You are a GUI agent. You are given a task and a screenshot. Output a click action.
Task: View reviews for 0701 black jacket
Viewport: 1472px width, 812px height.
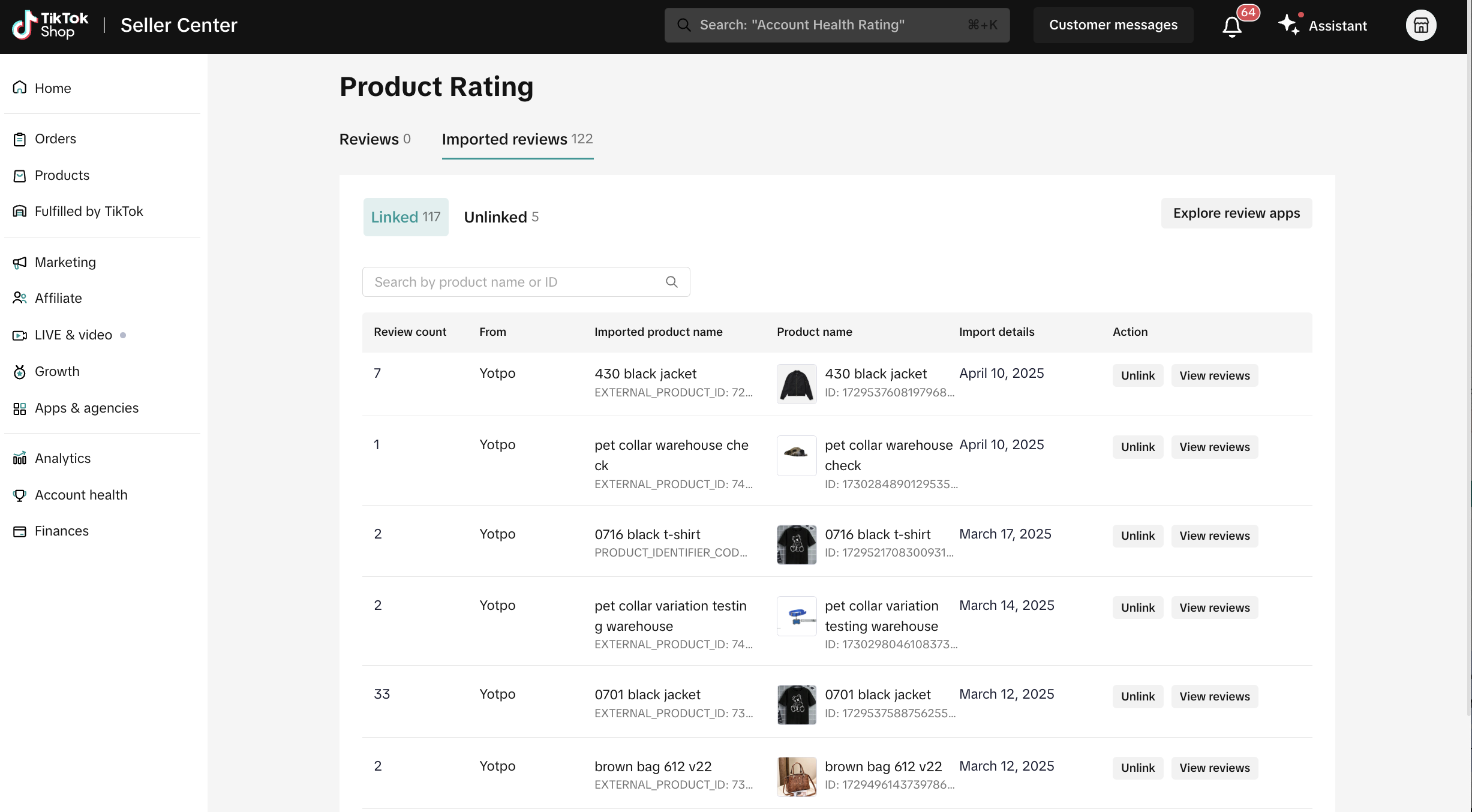[1214, 697]
